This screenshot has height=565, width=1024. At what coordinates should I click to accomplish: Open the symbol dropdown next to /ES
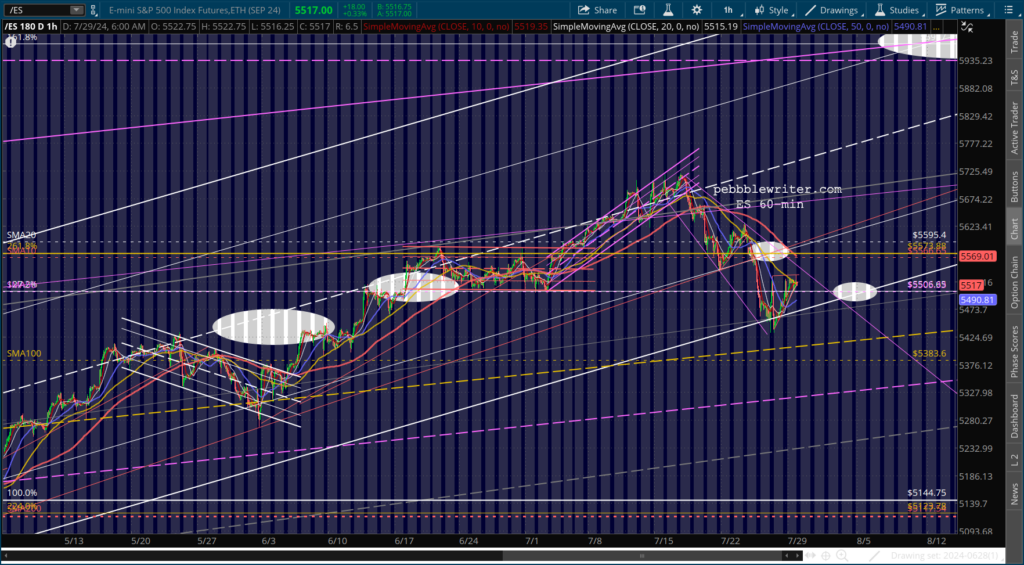(x=76, y=10)
